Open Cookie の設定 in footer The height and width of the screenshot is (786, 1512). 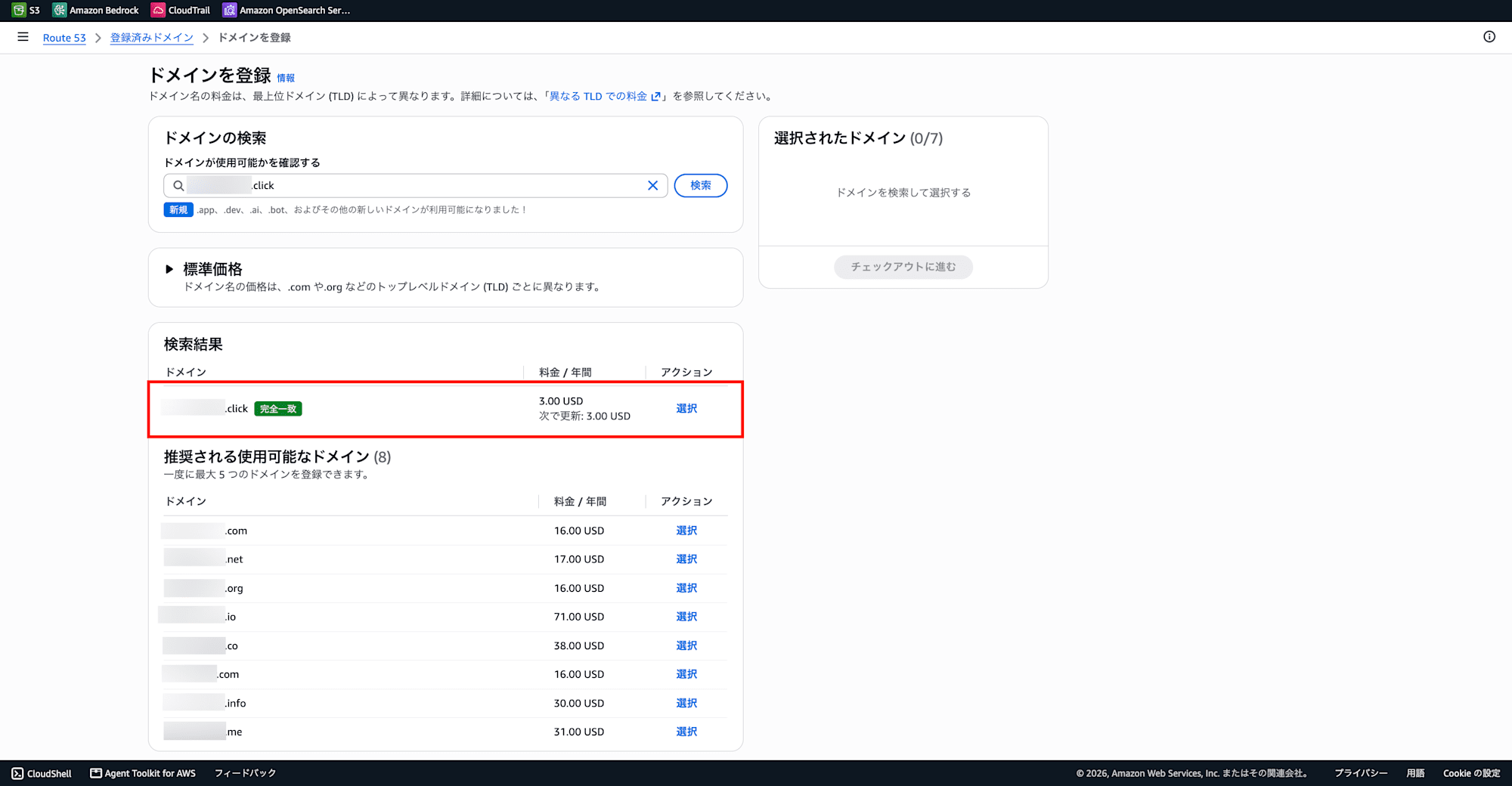[1471, 773]
